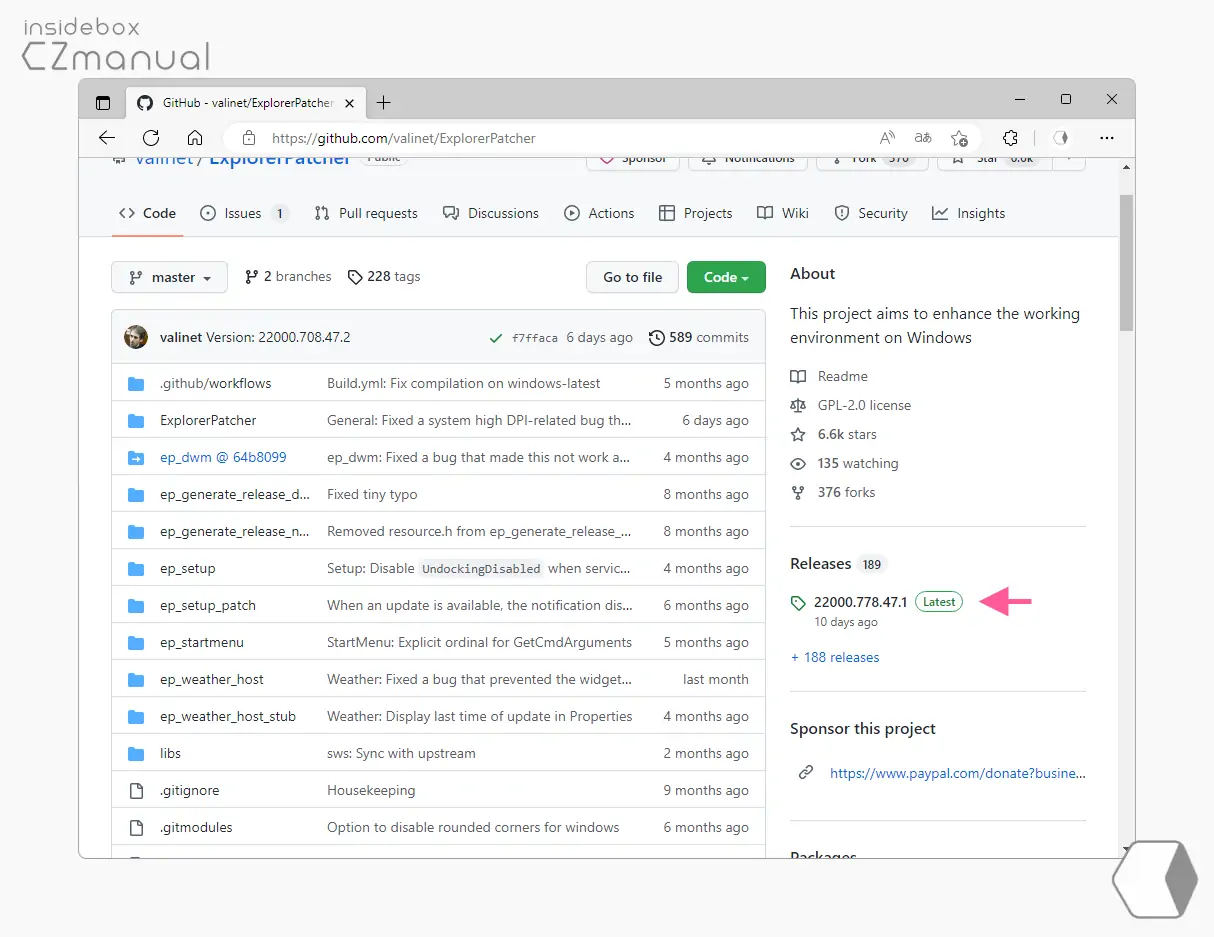
Task: Add page to favorites star icon
Action: point(959,138)
